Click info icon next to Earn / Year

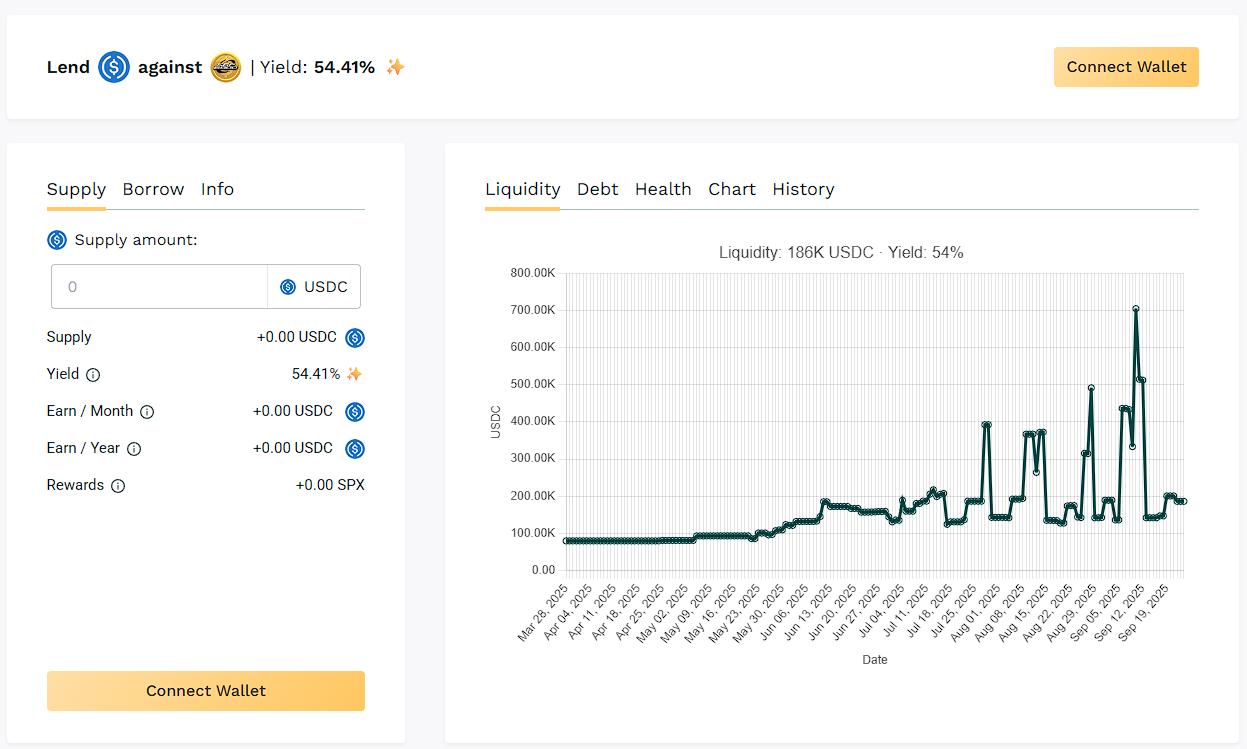coord(134,449)
